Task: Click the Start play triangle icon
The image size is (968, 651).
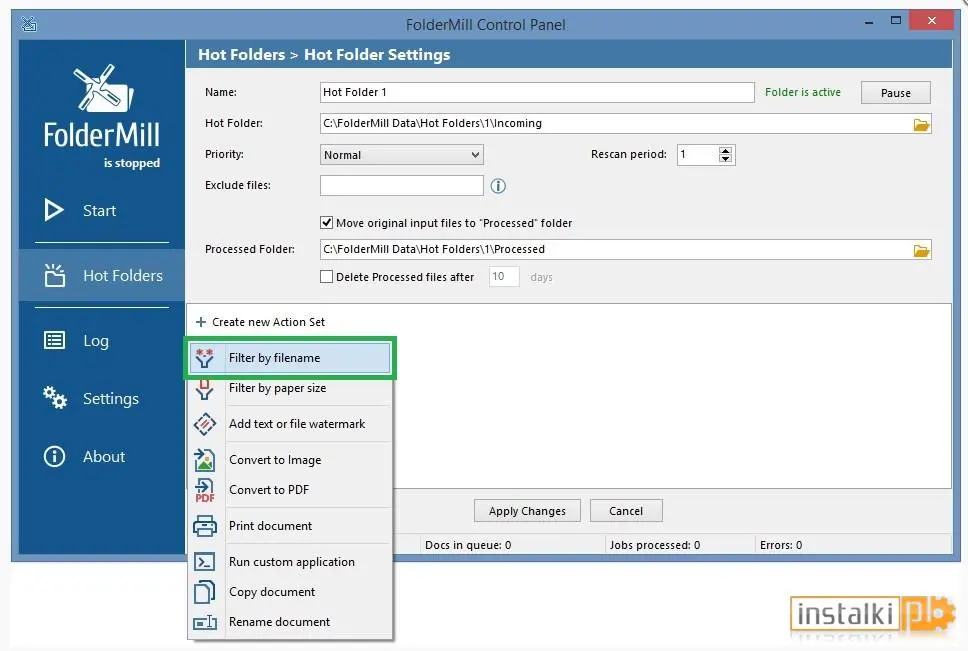Action: click(x=54, y=210)
